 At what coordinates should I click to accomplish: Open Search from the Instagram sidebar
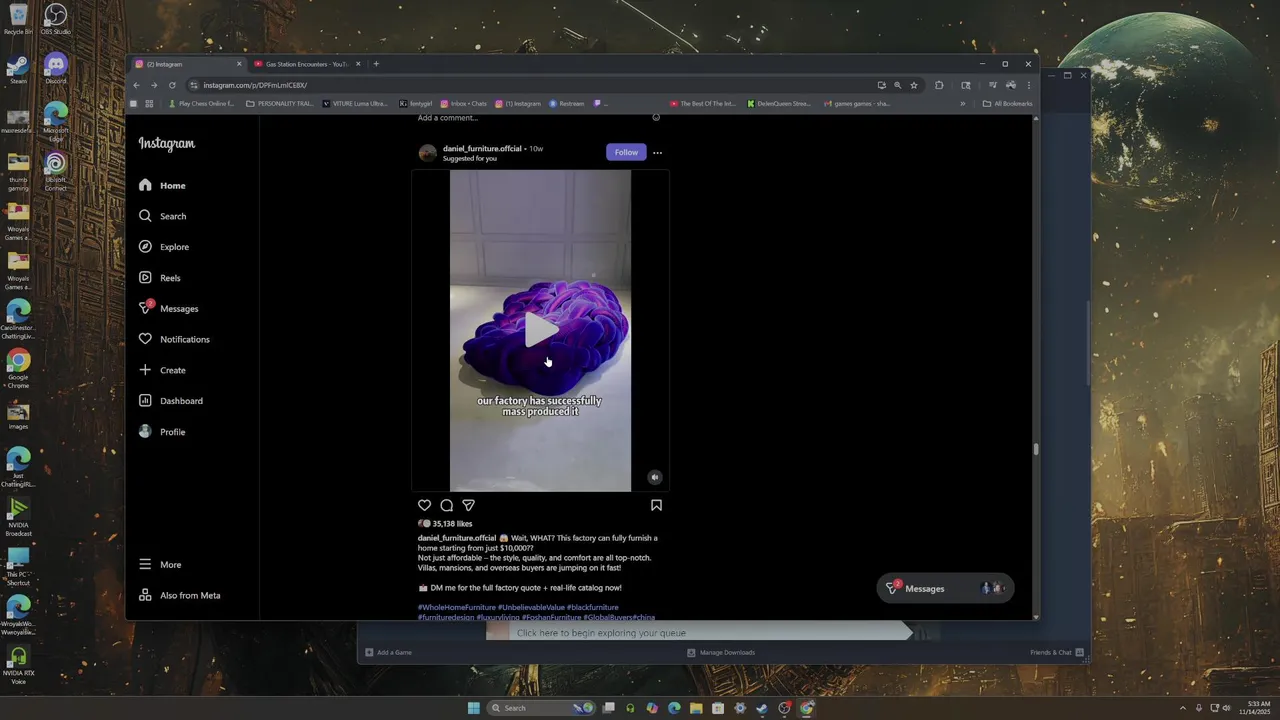click(x=162, y=216)
